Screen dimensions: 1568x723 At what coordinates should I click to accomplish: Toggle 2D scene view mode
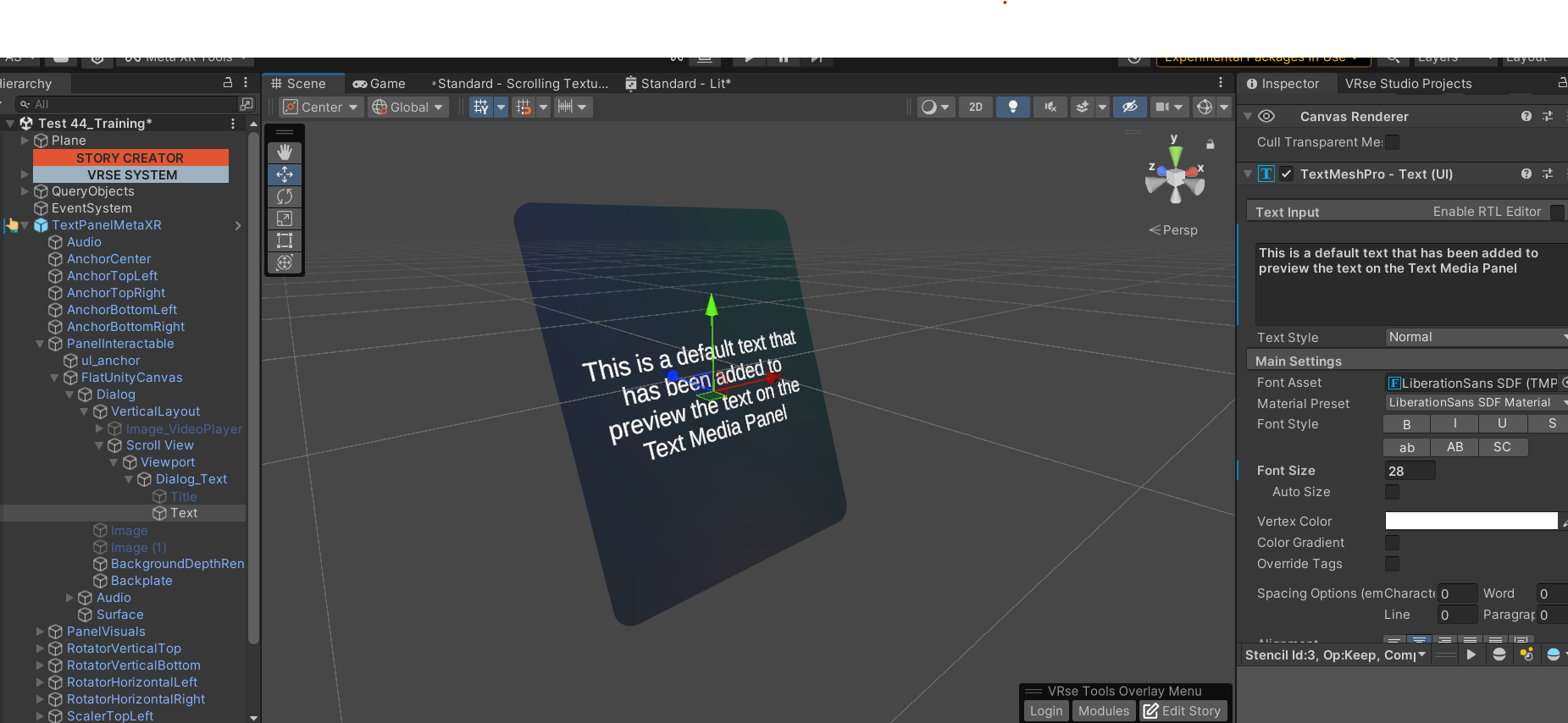976,107
